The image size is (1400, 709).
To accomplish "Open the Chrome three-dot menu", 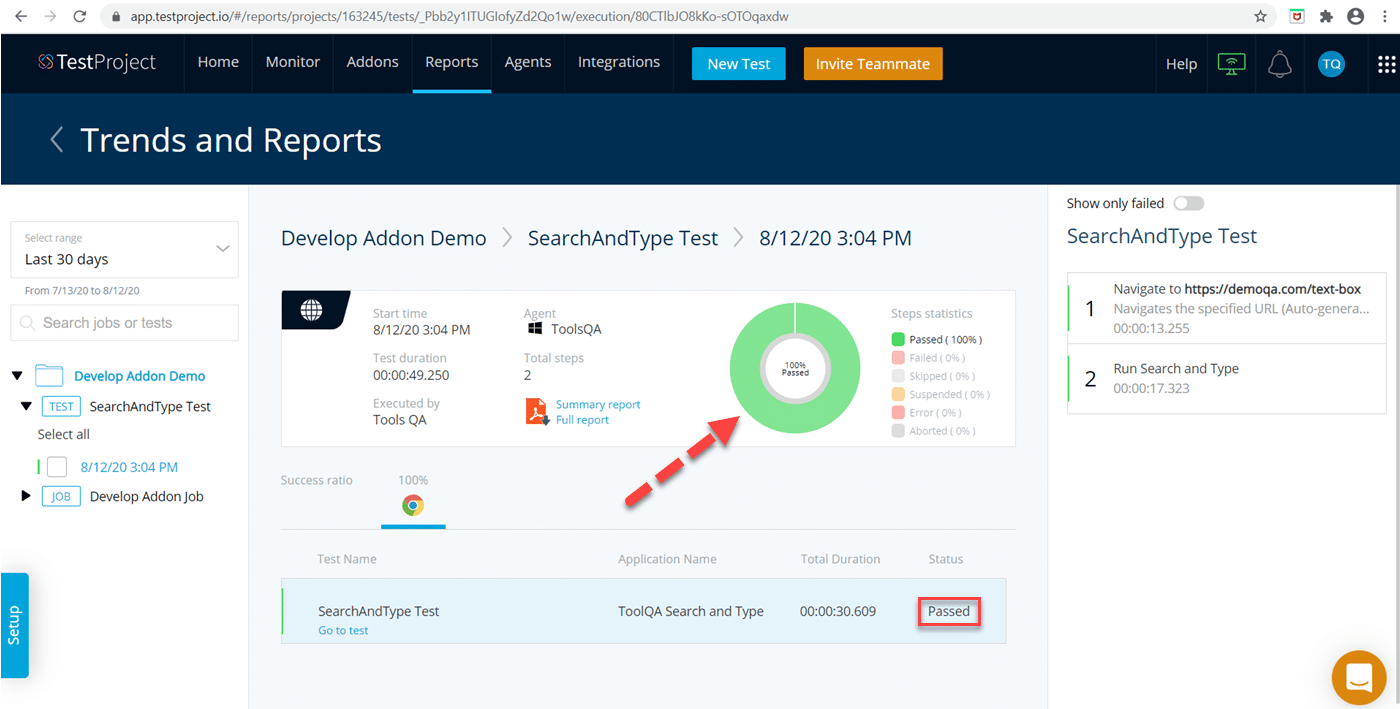I will [x=1384, y=16].
